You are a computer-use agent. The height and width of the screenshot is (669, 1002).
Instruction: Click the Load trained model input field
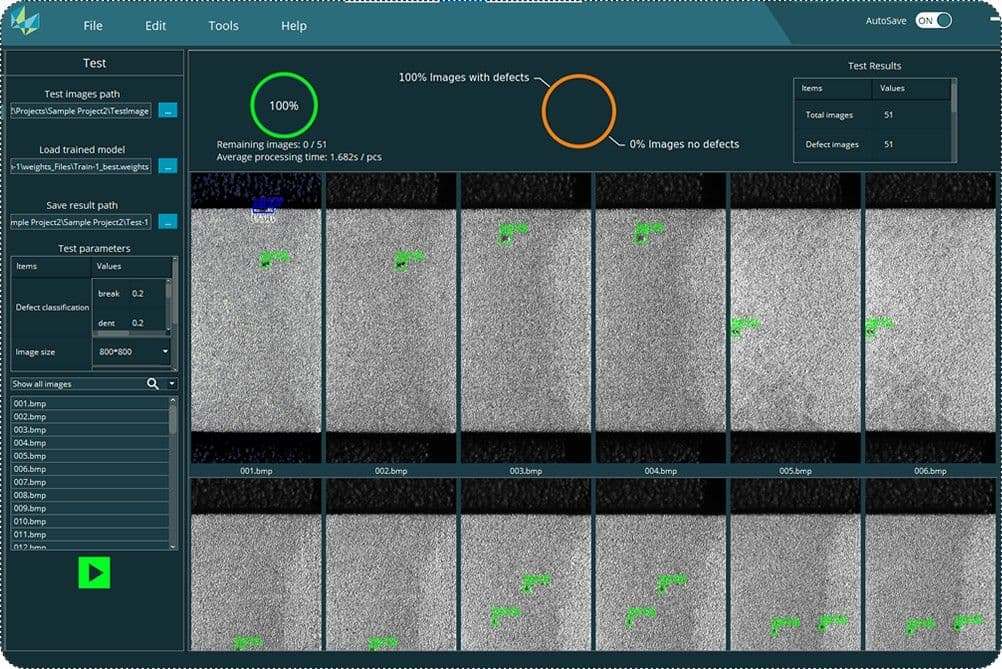click(x=80, y=166)
